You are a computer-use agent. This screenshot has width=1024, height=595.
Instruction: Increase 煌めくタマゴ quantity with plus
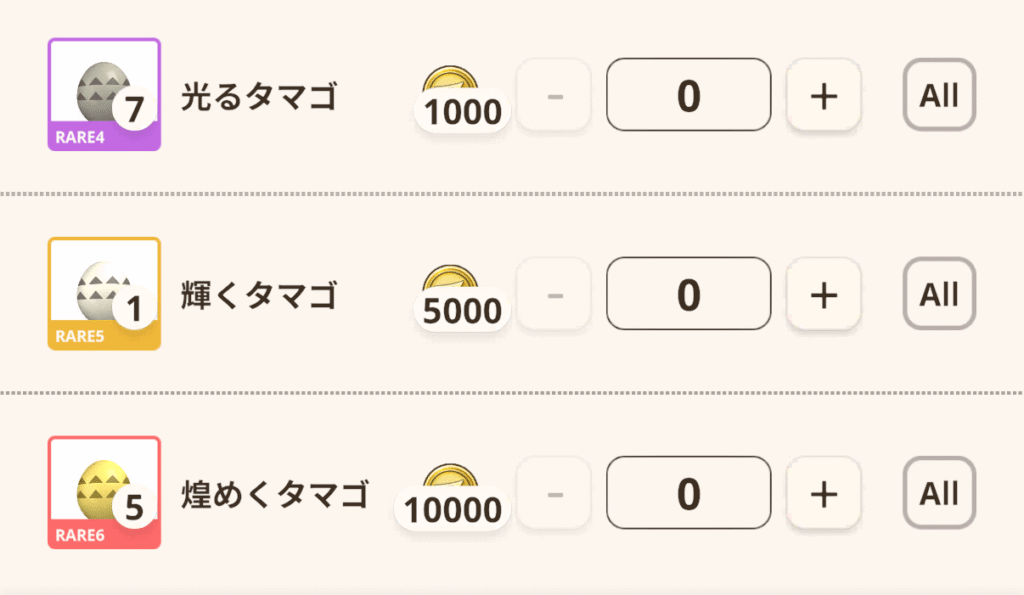coord(824,493)
